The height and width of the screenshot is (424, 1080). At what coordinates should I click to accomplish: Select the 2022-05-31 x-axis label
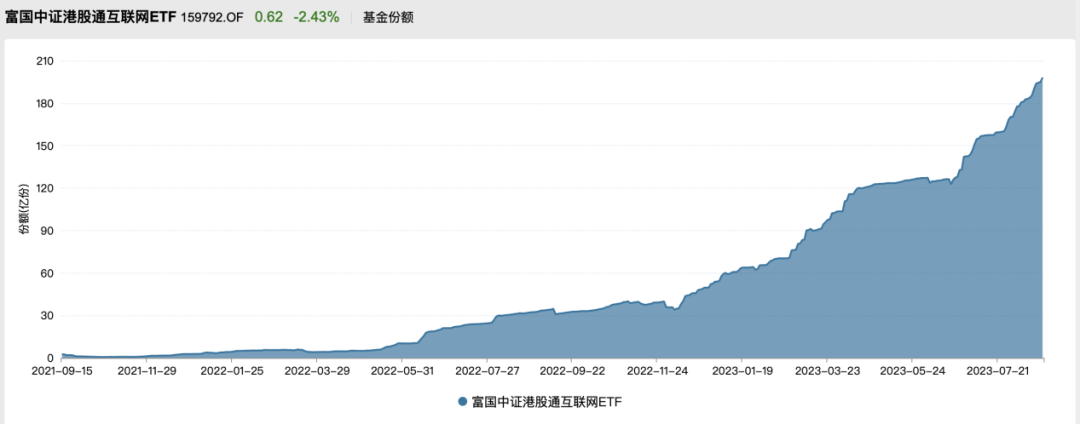coord(401,371)
